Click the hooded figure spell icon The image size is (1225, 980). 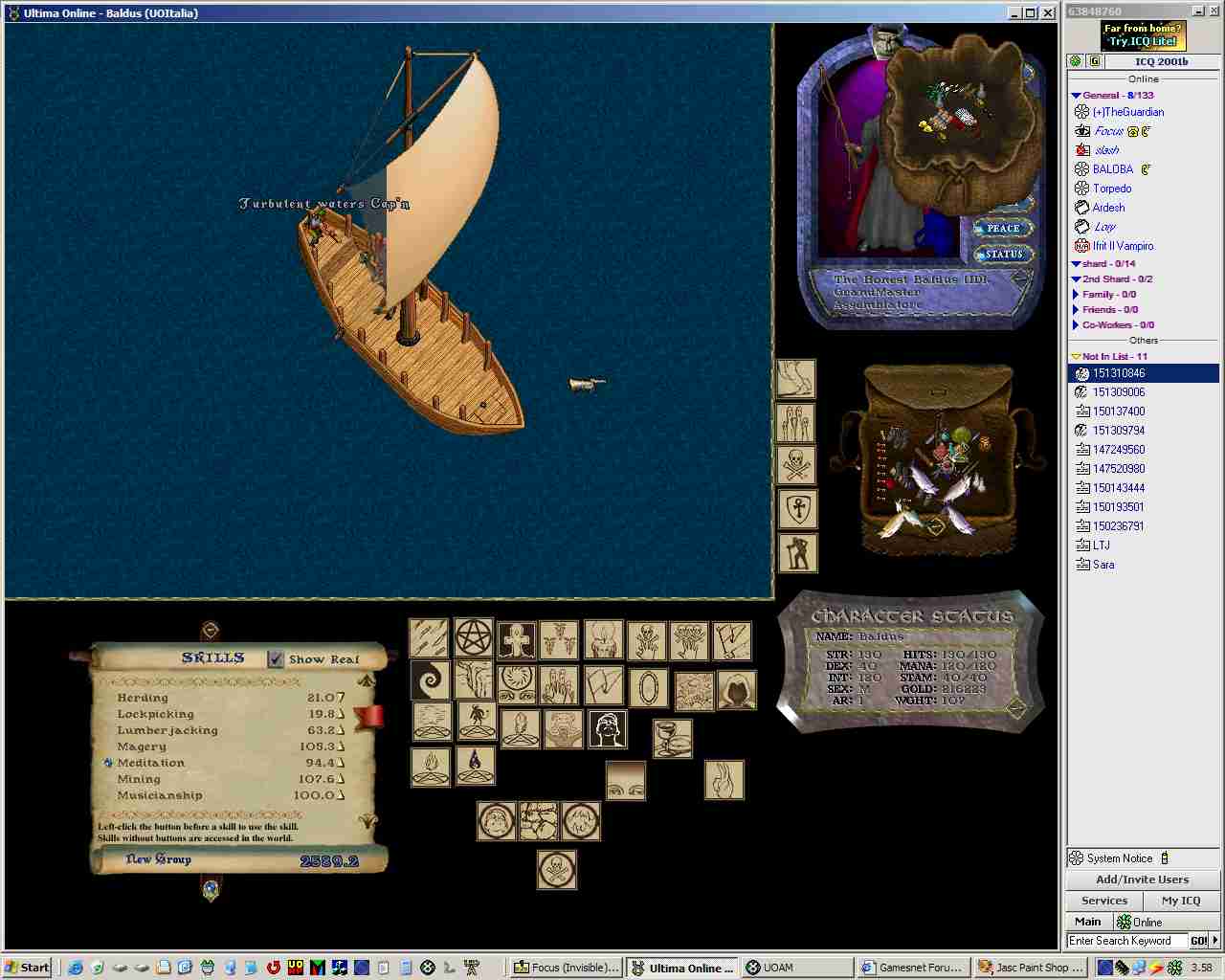(736, 690)
